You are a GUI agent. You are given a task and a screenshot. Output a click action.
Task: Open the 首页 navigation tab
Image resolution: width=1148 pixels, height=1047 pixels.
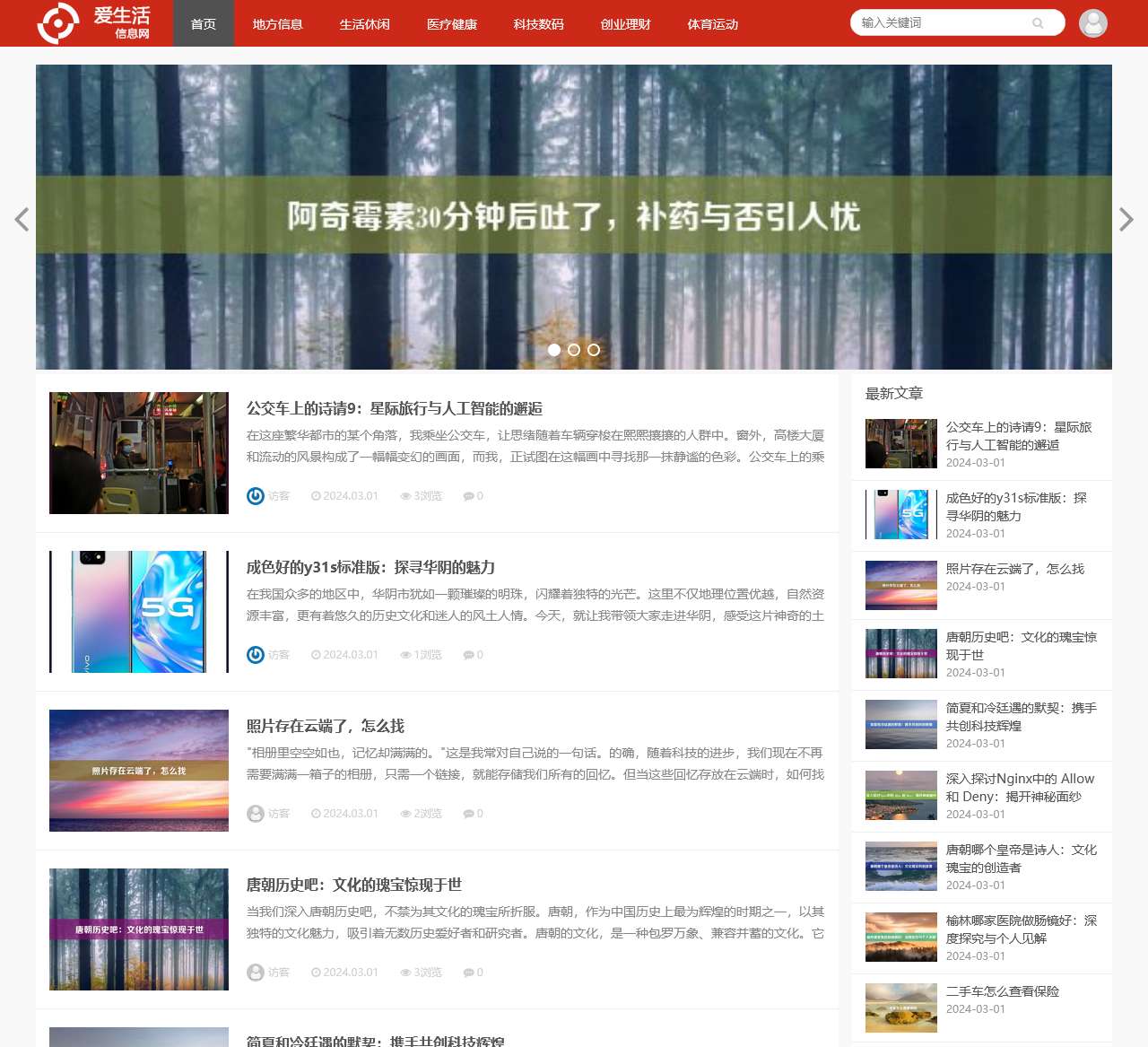point(204,23)
